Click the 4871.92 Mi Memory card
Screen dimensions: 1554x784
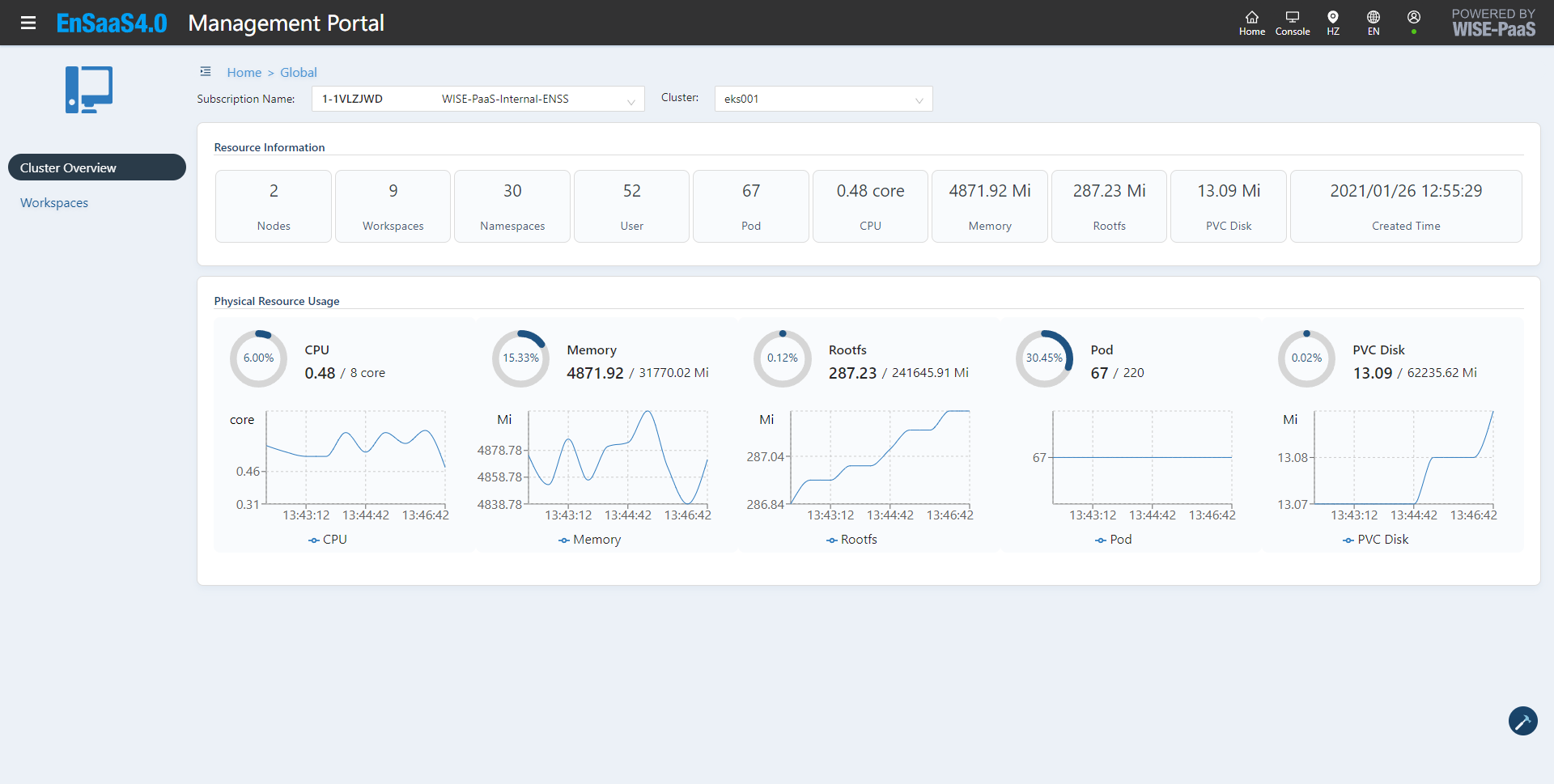point(990,206)
